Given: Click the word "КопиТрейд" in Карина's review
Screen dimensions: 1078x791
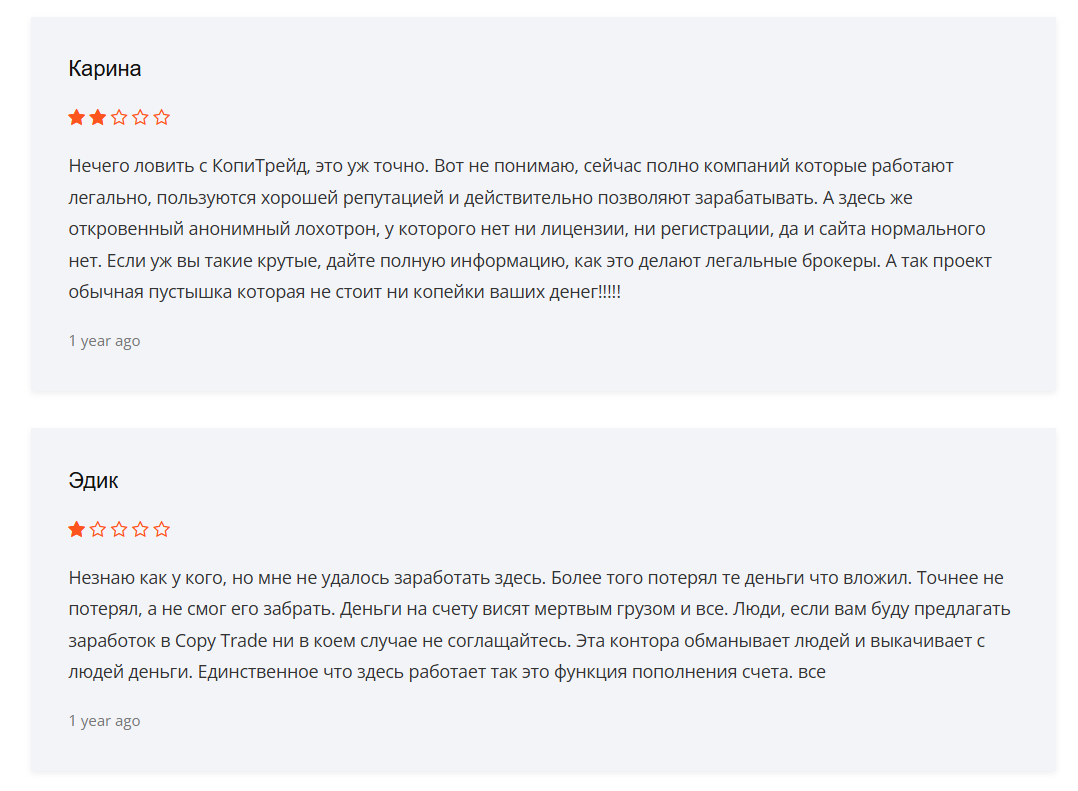Looking at the screenshot, I should click(260, 165).
